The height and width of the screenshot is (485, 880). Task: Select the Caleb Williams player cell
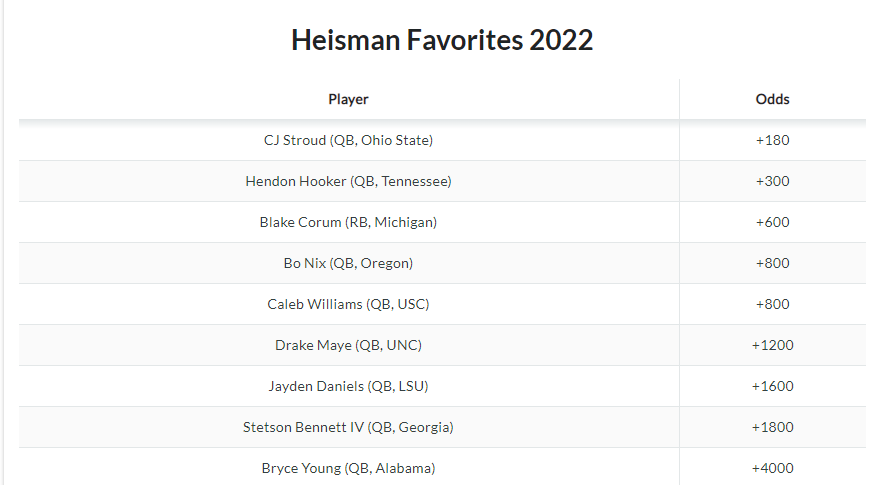[348, 304]
